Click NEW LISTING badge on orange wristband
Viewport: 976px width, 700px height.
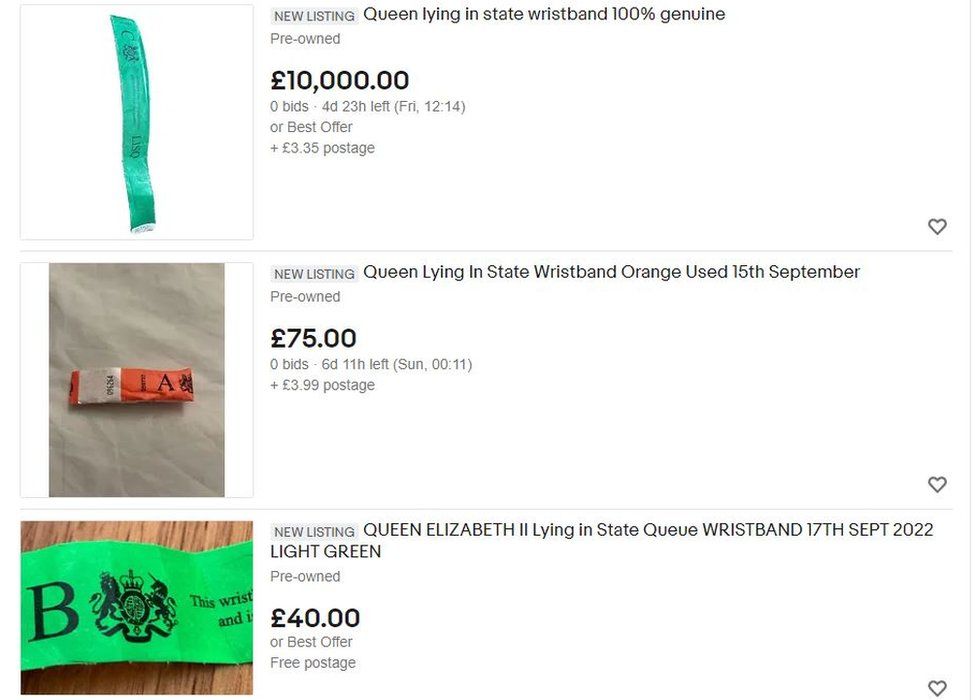point(314,274)
